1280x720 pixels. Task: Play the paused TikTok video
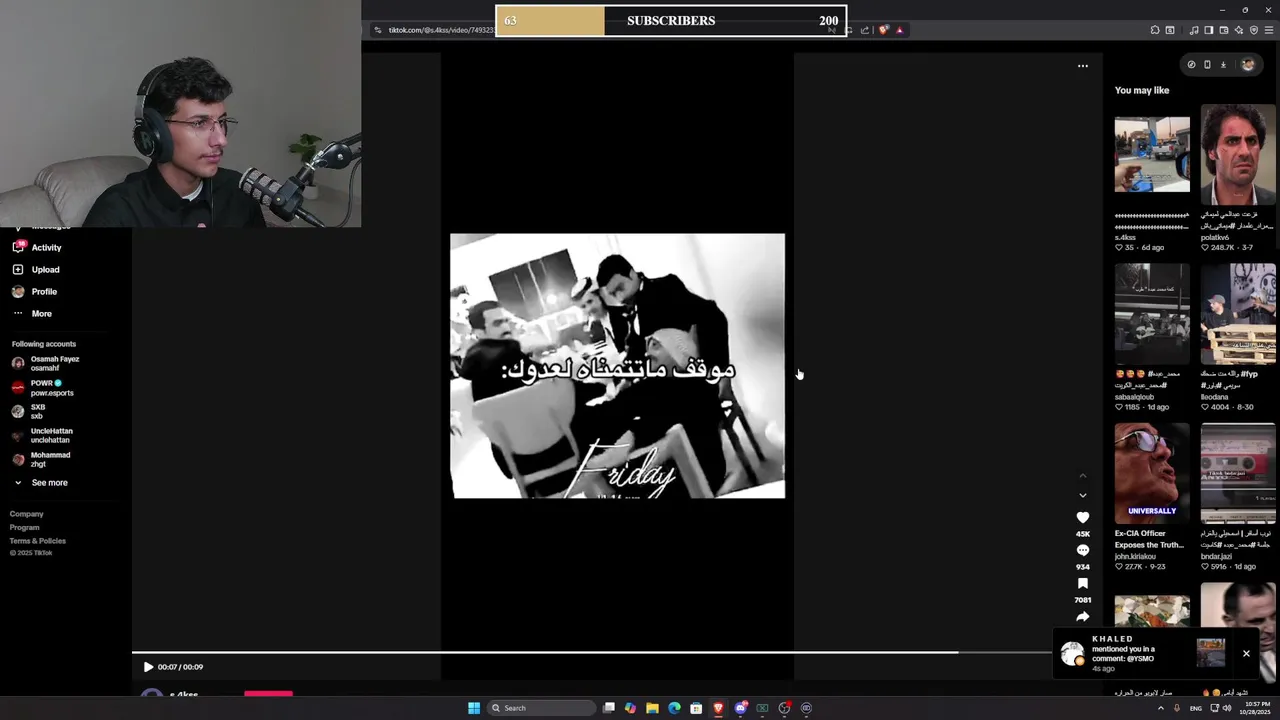tap(148, 667)
